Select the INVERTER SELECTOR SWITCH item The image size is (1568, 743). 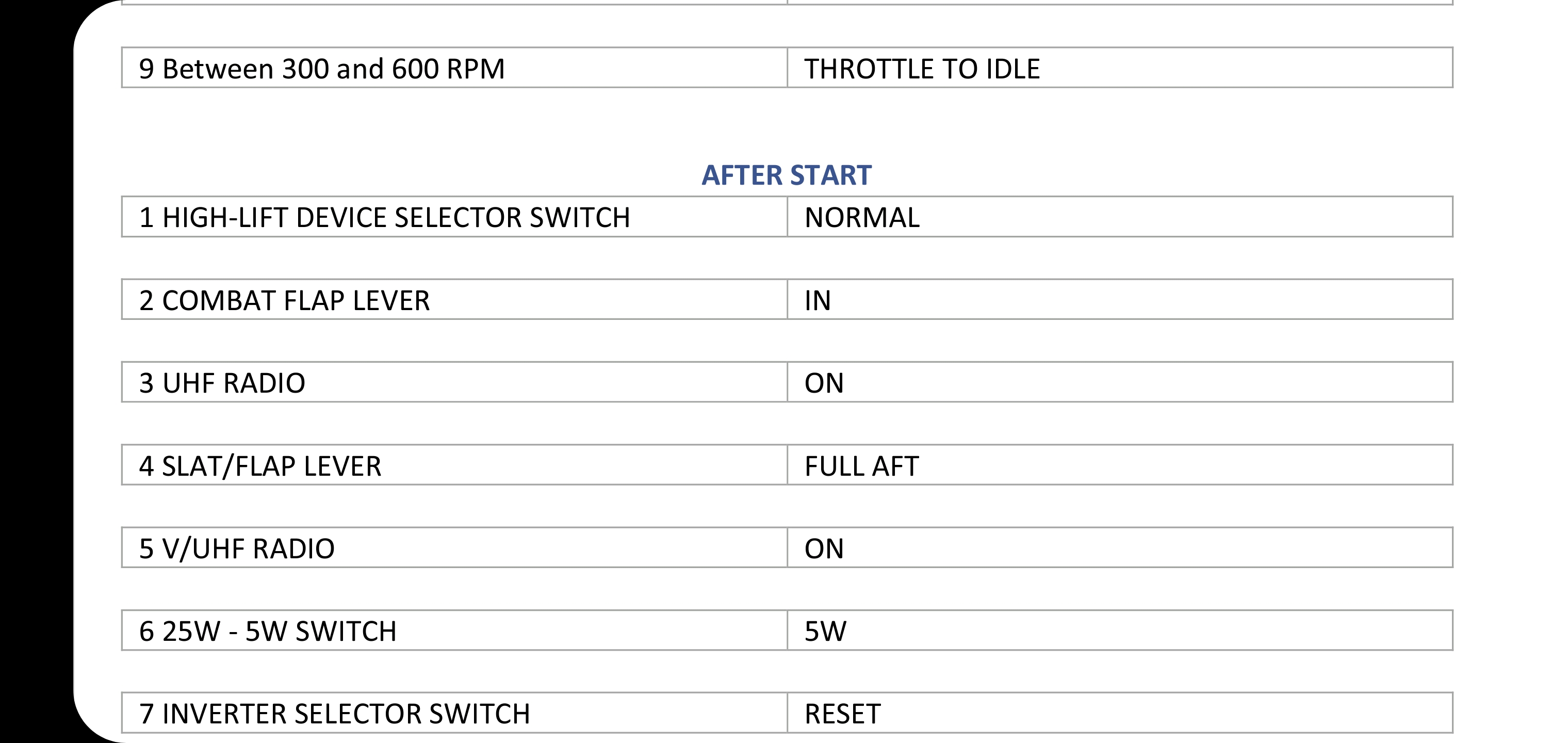(x=454, y=713)
